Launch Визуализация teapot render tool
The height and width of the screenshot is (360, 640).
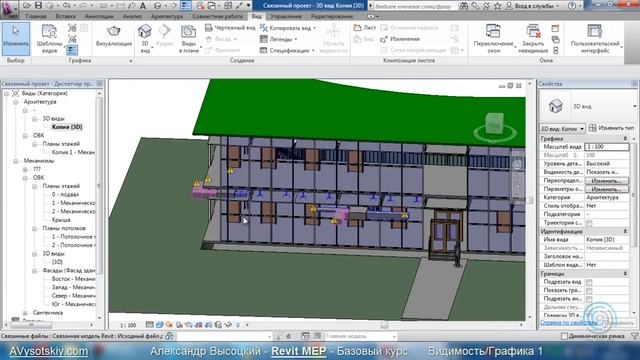(113, 36)
